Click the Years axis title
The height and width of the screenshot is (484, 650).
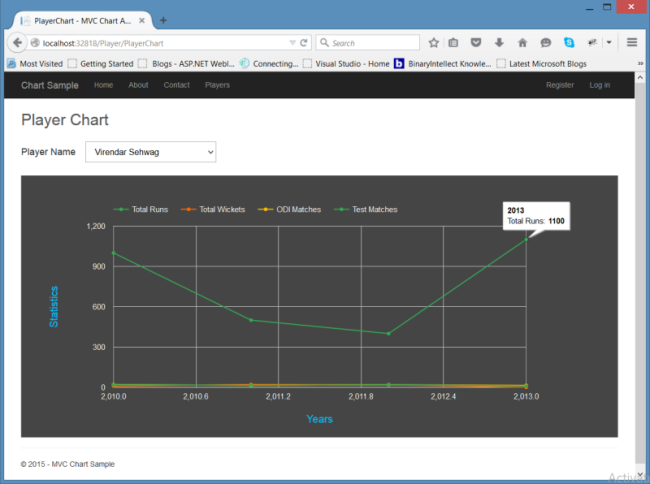[x=319, y=419]
